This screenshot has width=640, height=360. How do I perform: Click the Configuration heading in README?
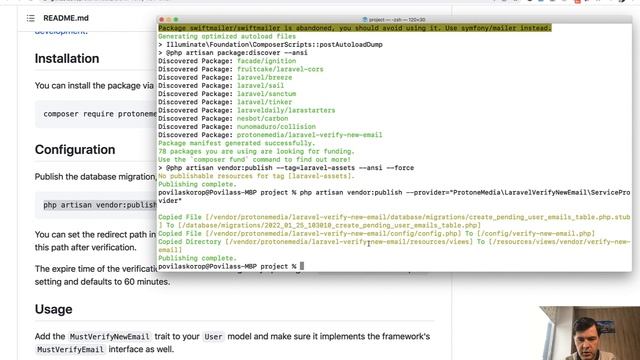(75, 149)
